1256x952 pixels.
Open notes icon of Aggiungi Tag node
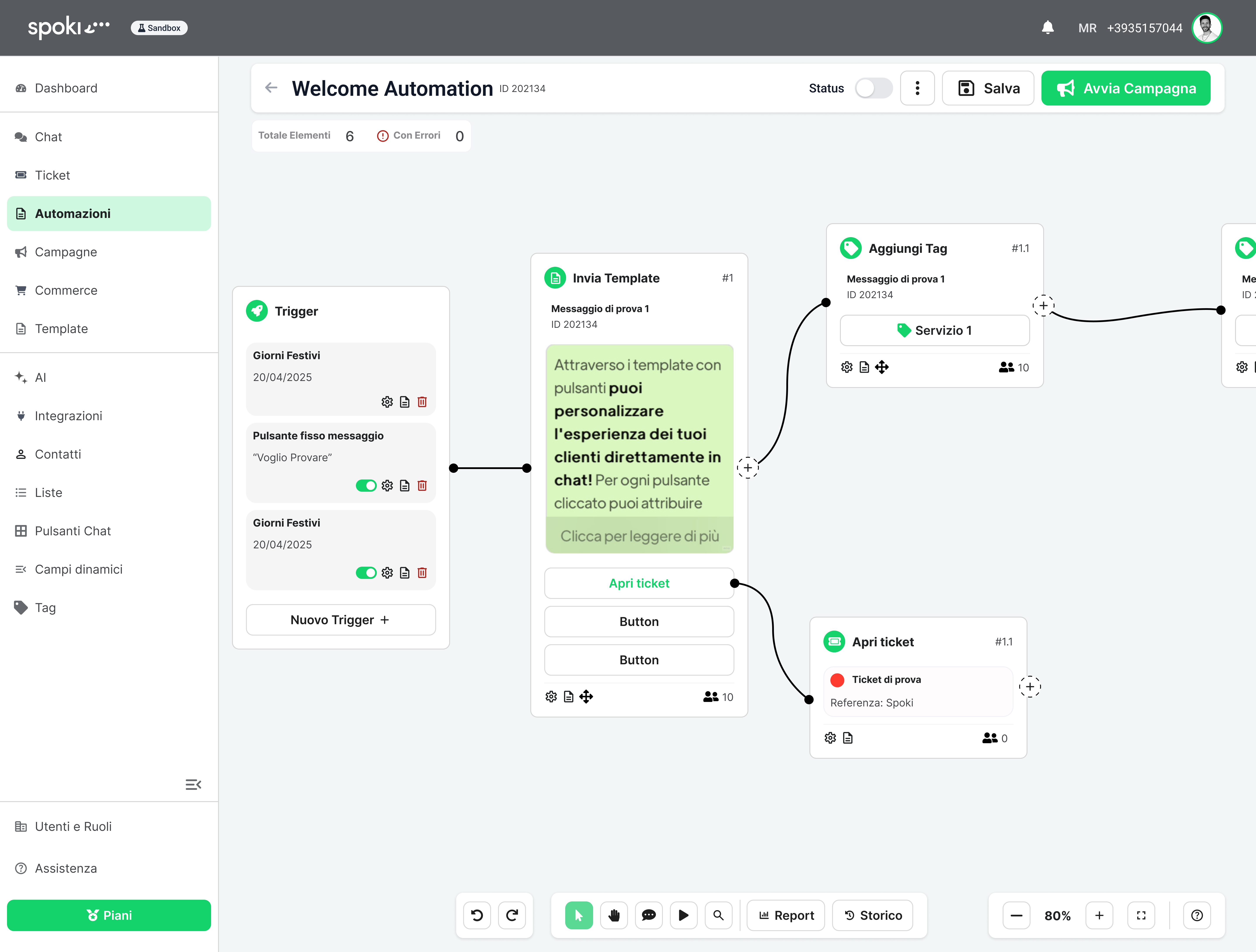click(x=864, y=367)
